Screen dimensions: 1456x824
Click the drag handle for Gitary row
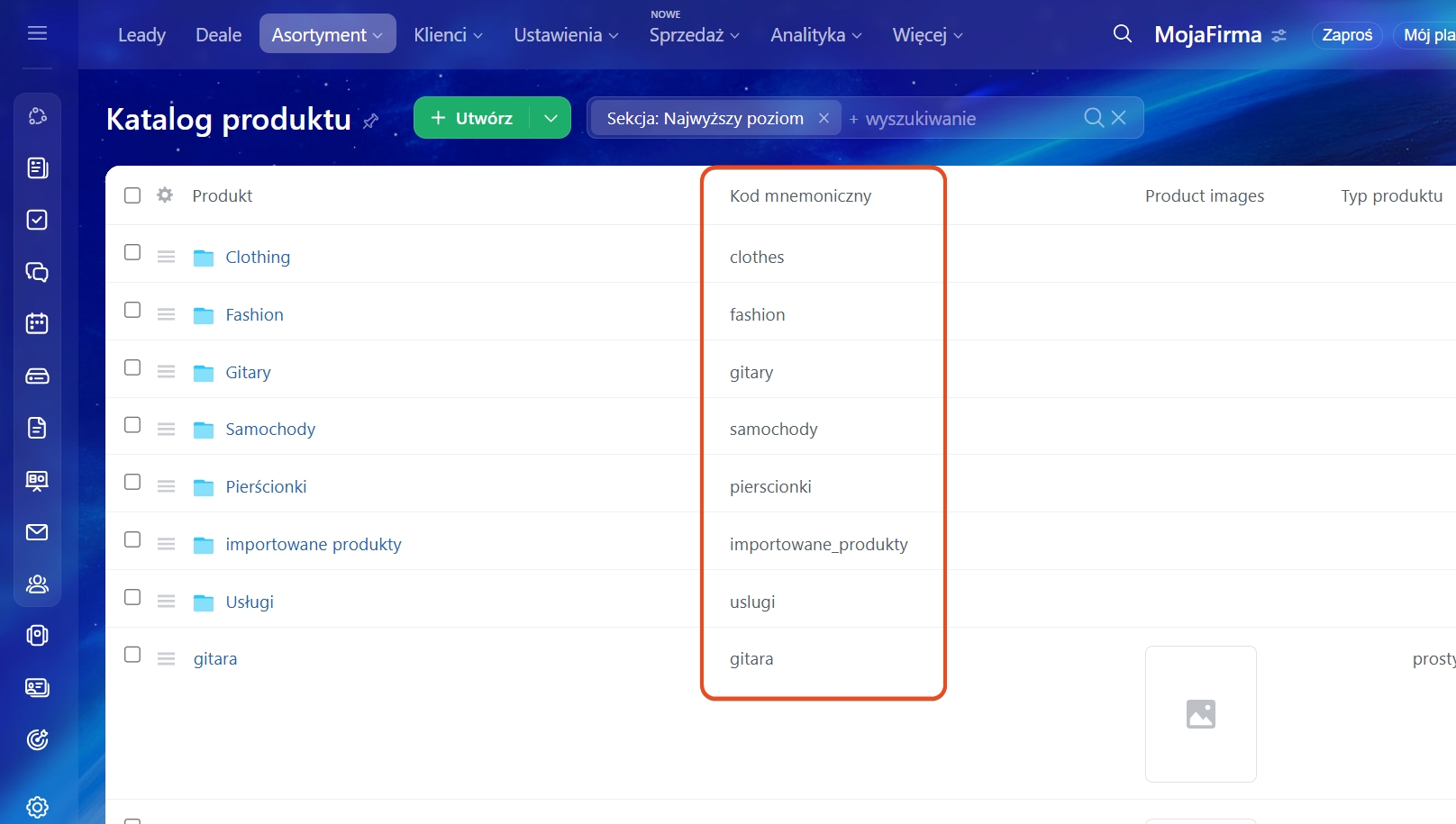click(x=166, y=372)
